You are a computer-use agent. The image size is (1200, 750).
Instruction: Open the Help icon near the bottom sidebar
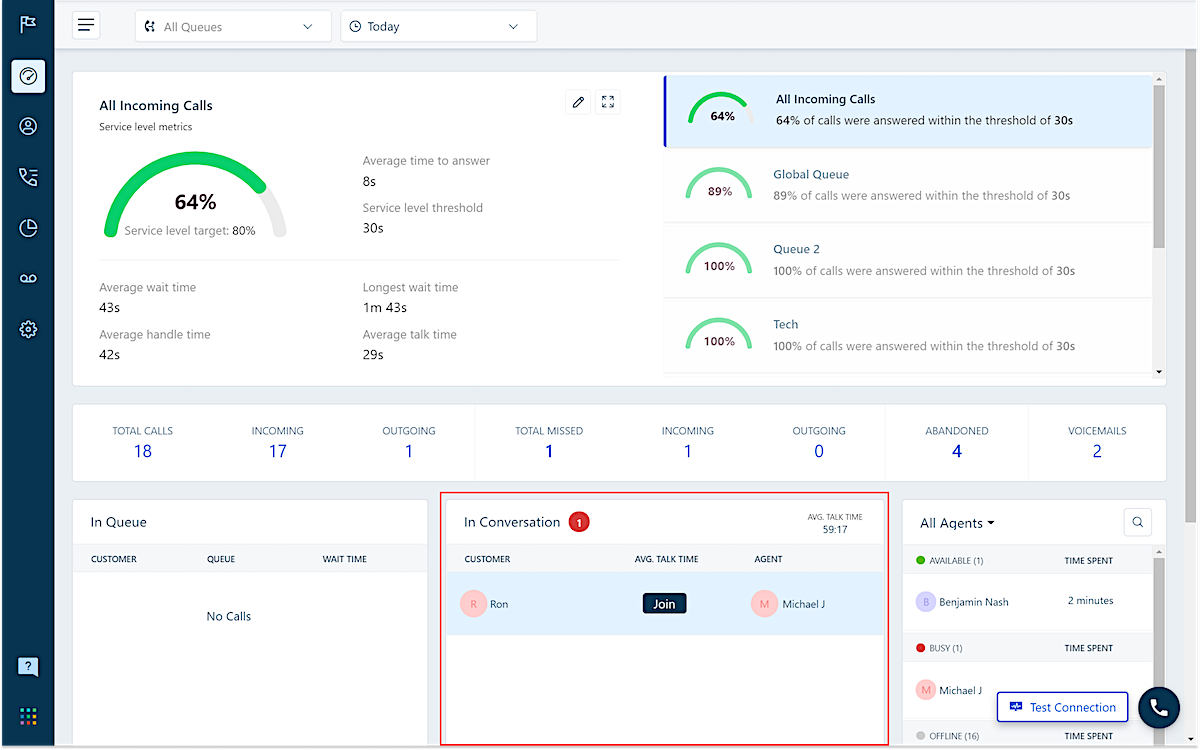[27, 666]
